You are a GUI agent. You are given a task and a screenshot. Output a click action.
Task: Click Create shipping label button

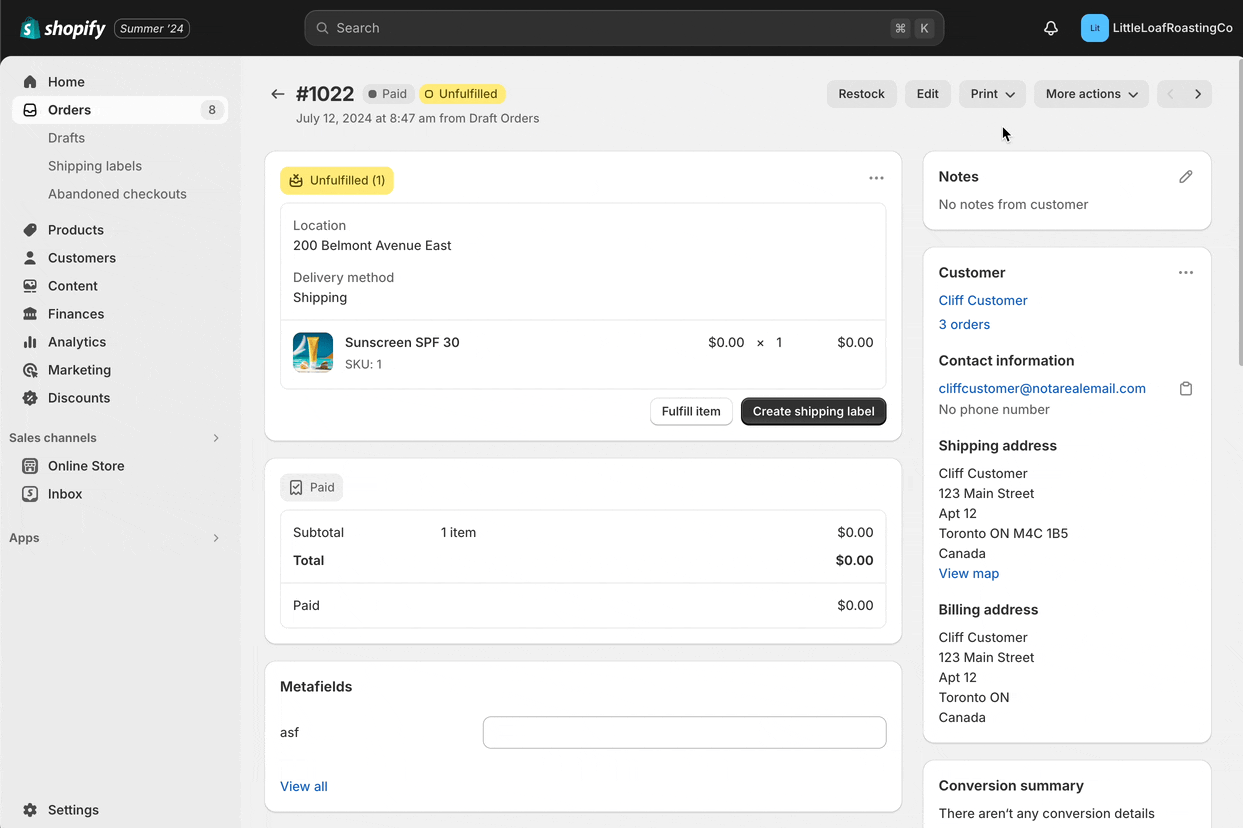(x=813, y=412)
